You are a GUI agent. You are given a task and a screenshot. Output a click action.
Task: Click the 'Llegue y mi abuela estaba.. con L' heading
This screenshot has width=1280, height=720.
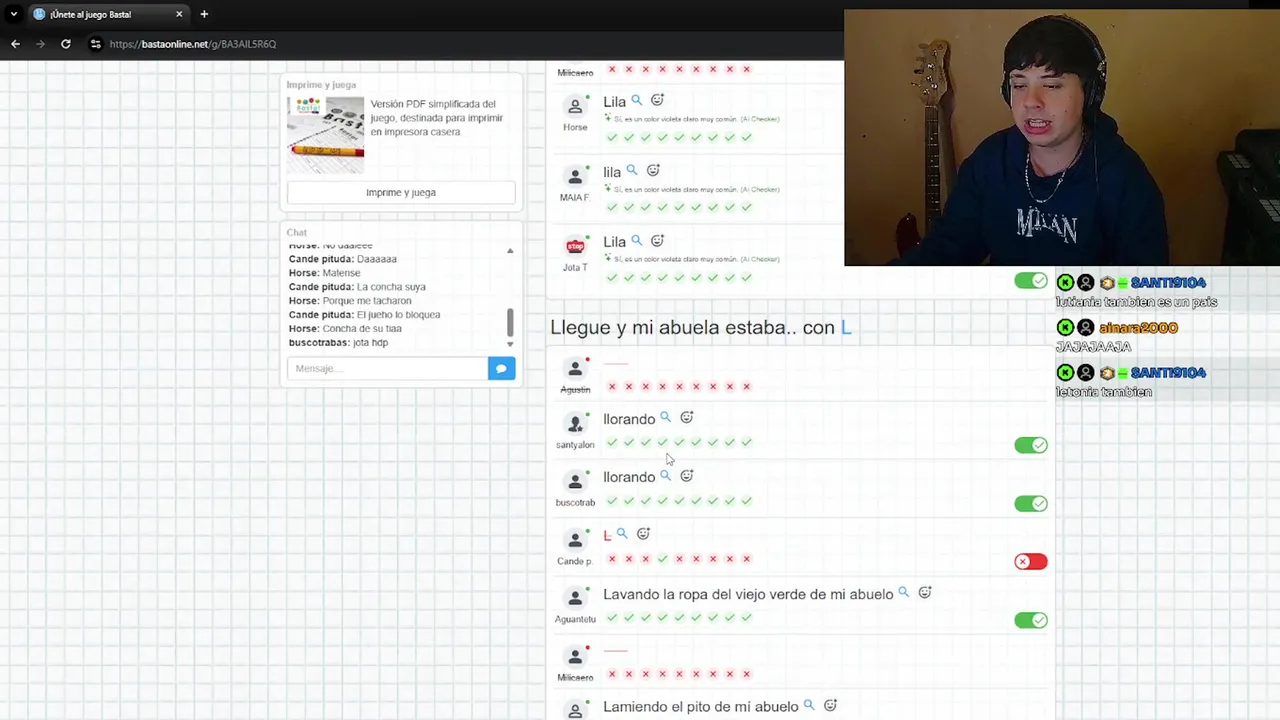(700, 327)
